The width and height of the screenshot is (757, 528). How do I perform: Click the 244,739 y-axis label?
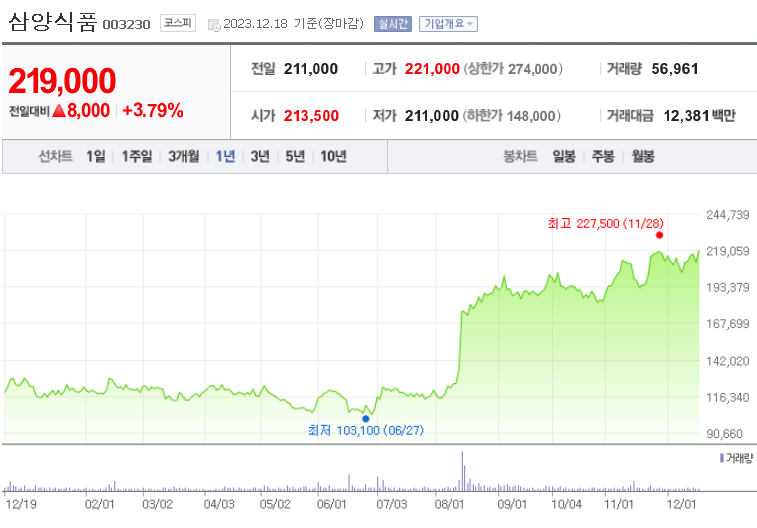pyautogui.click(x=728, y=215)
